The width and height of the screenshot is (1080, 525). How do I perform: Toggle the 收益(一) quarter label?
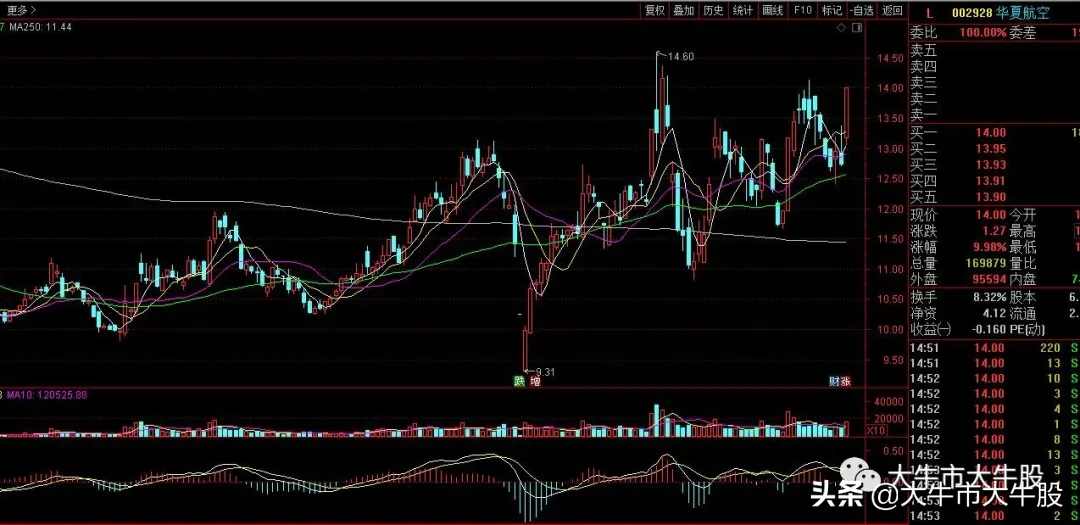coord(931,330)
